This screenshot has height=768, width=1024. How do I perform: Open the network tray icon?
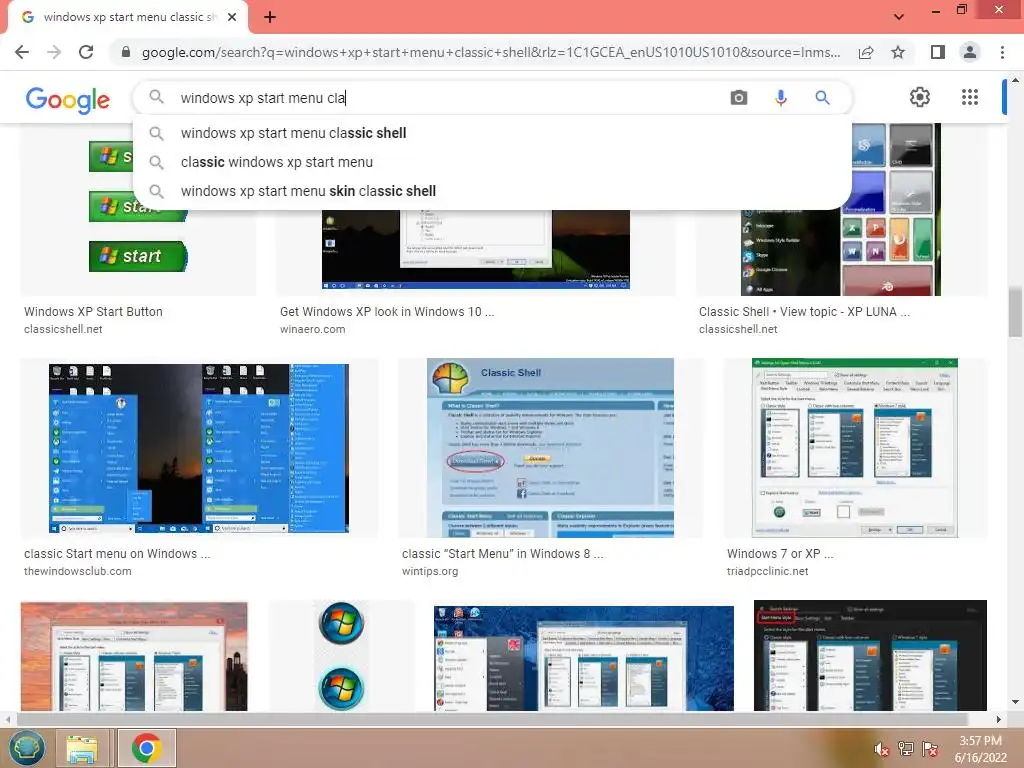point(906,749)
